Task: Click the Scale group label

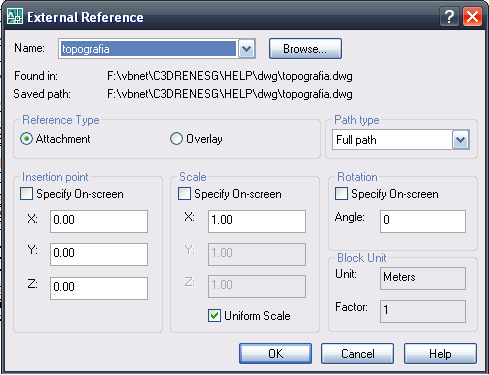Action: (193, 177)
